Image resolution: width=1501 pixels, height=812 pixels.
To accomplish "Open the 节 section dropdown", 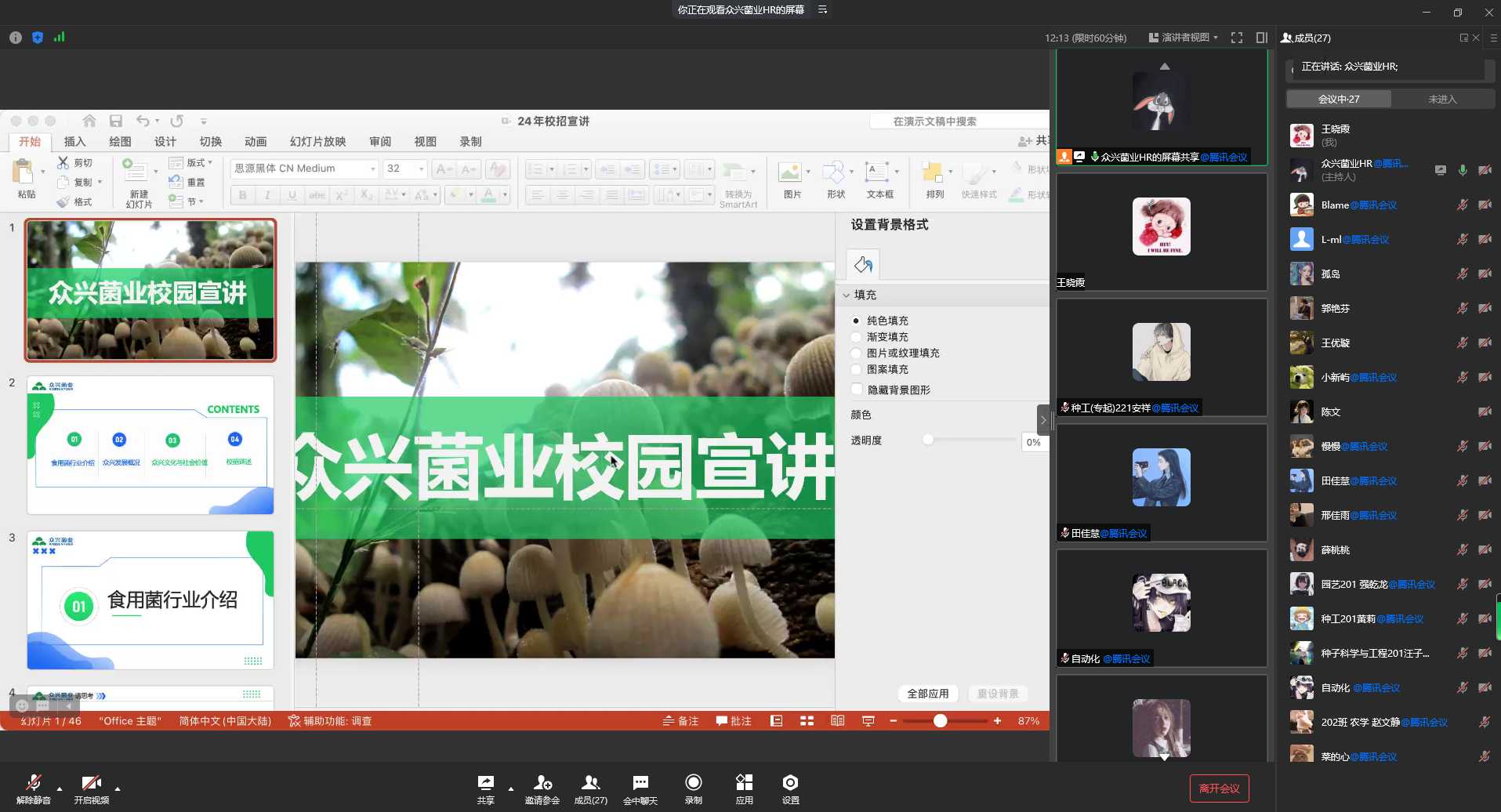I will click(187, 201).
